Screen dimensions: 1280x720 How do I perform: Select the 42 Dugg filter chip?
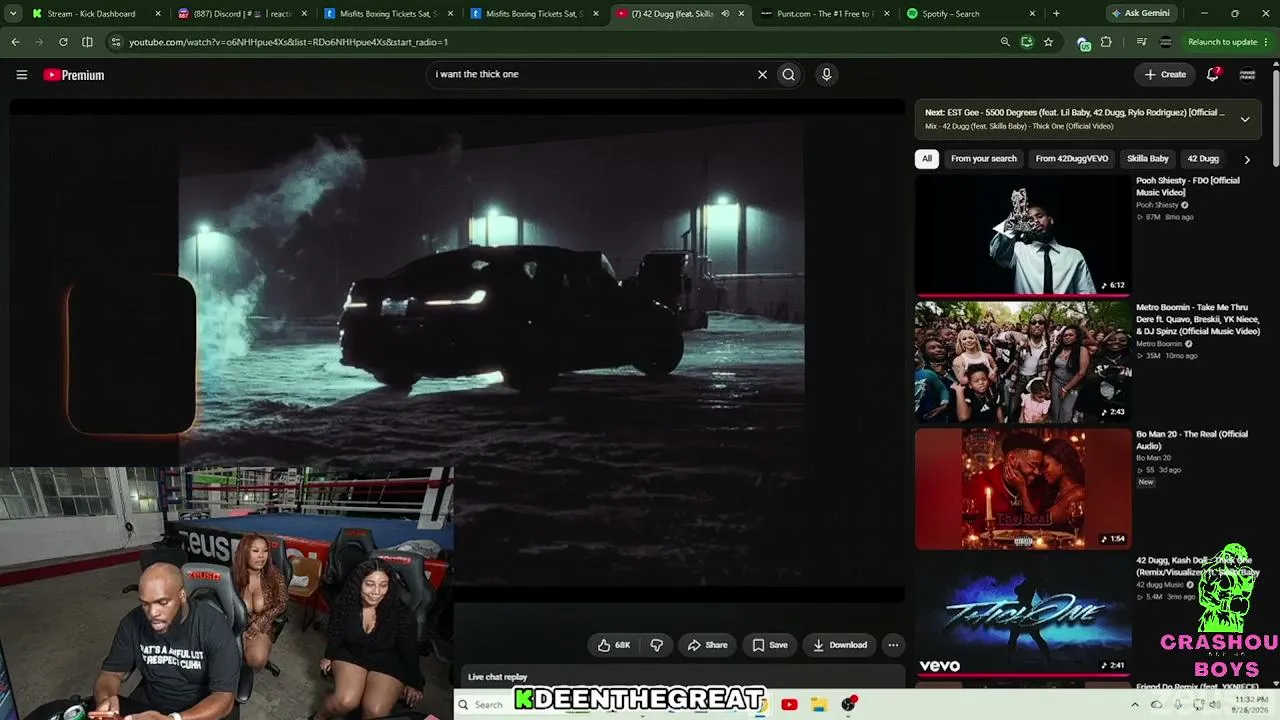tap(1203, 159)
